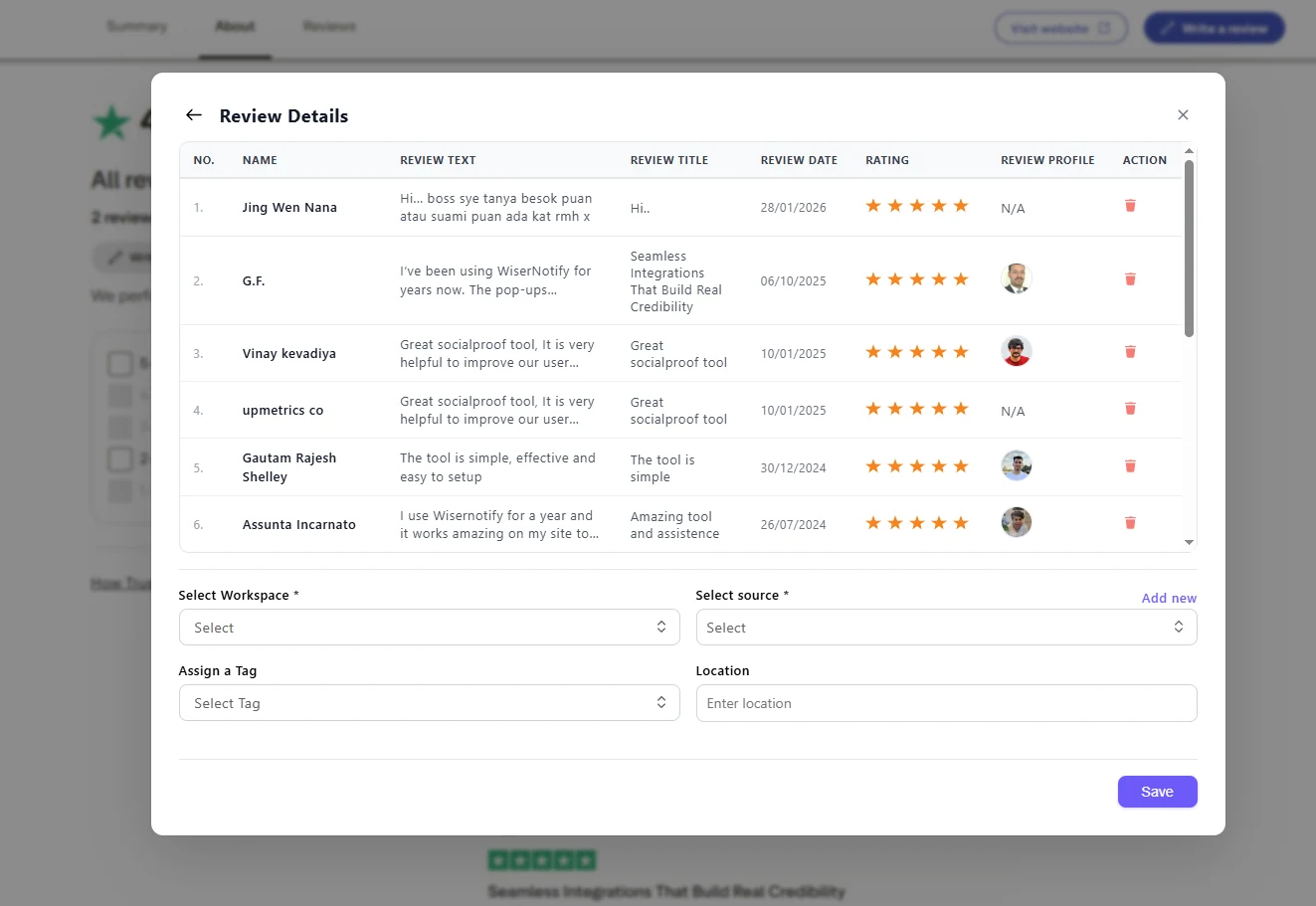
Task: Select the name upmetrics co
Action: [x=282, y=411]
